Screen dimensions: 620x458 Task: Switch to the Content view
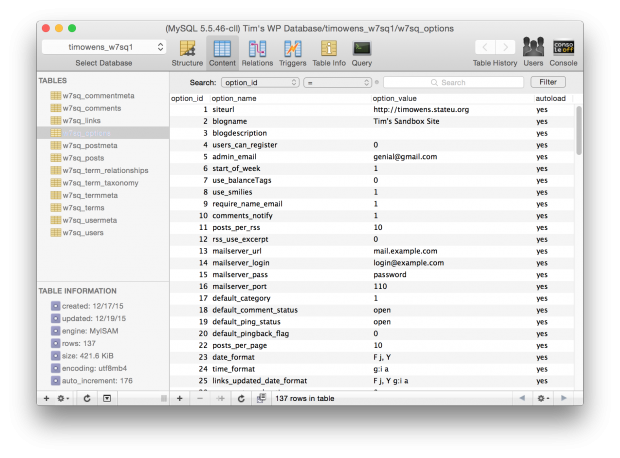point(222,53)
